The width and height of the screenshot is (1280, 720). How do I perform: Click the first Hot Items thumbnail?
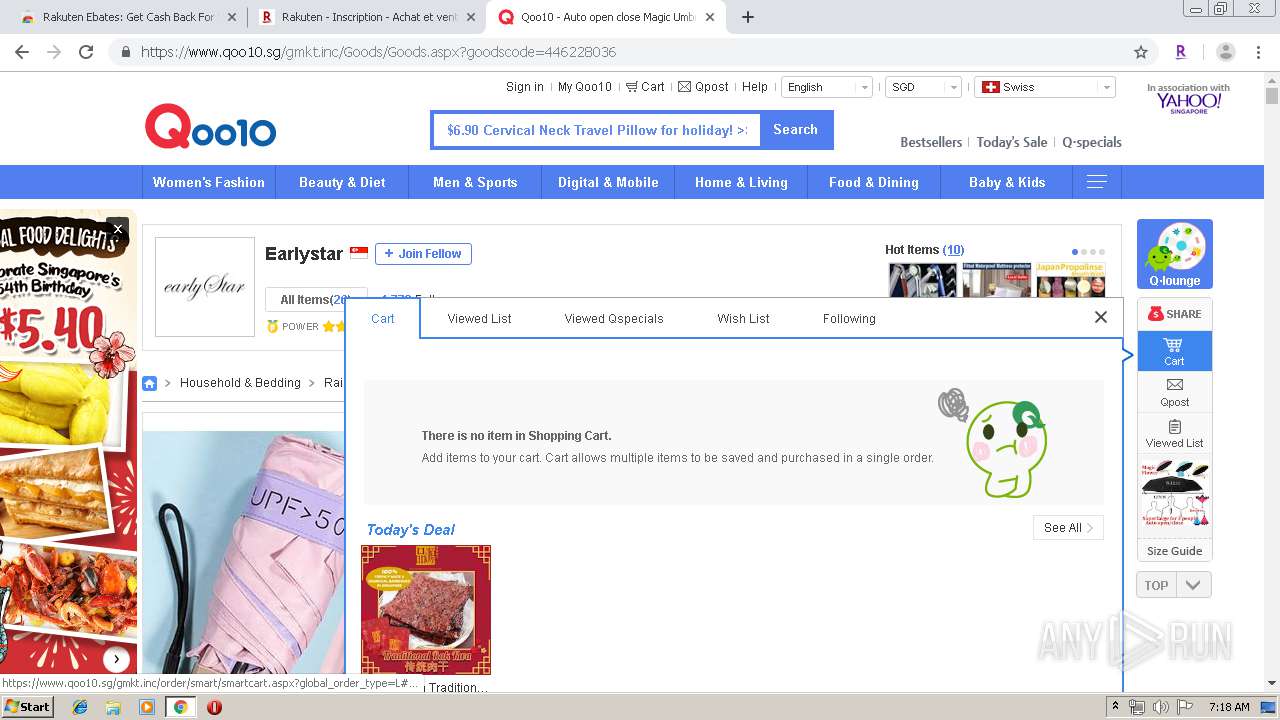[923, 280]
